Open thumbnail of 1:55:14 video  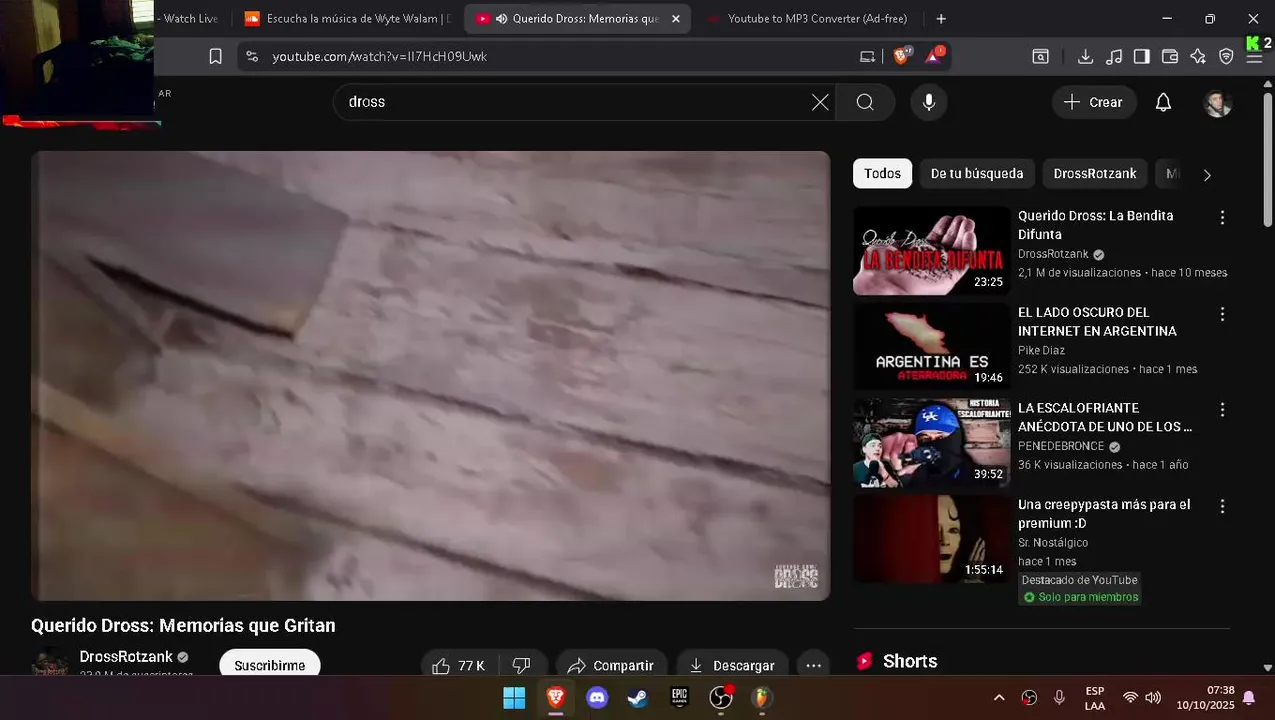pos(932,540)
